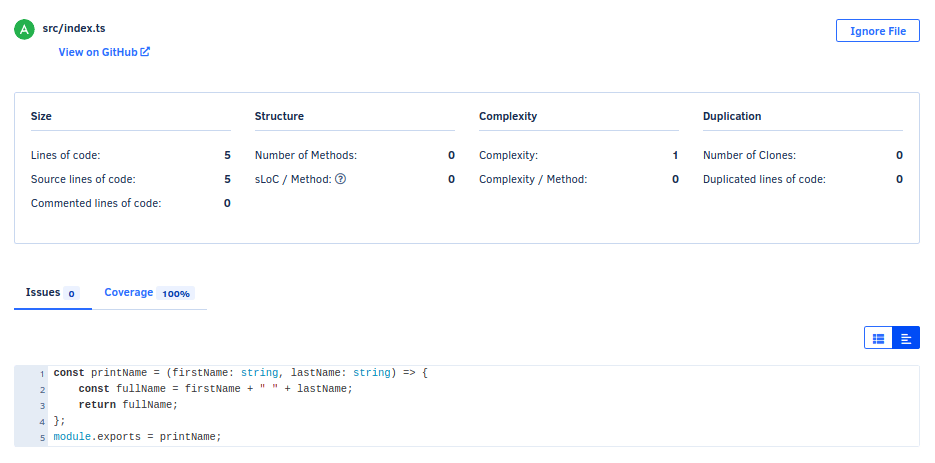The width and height of the screenshot is (935, 463).
Task: Click the Ignore File button
Action: [x=877, y=31]
